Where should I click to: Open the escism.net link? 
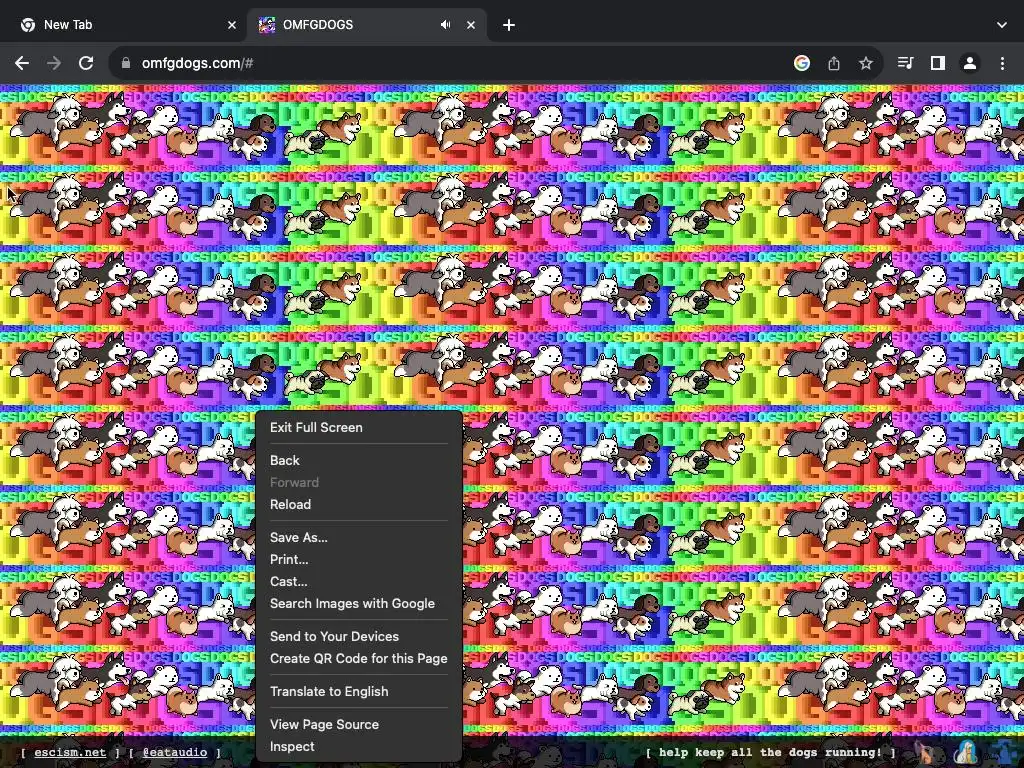[70, 752]
